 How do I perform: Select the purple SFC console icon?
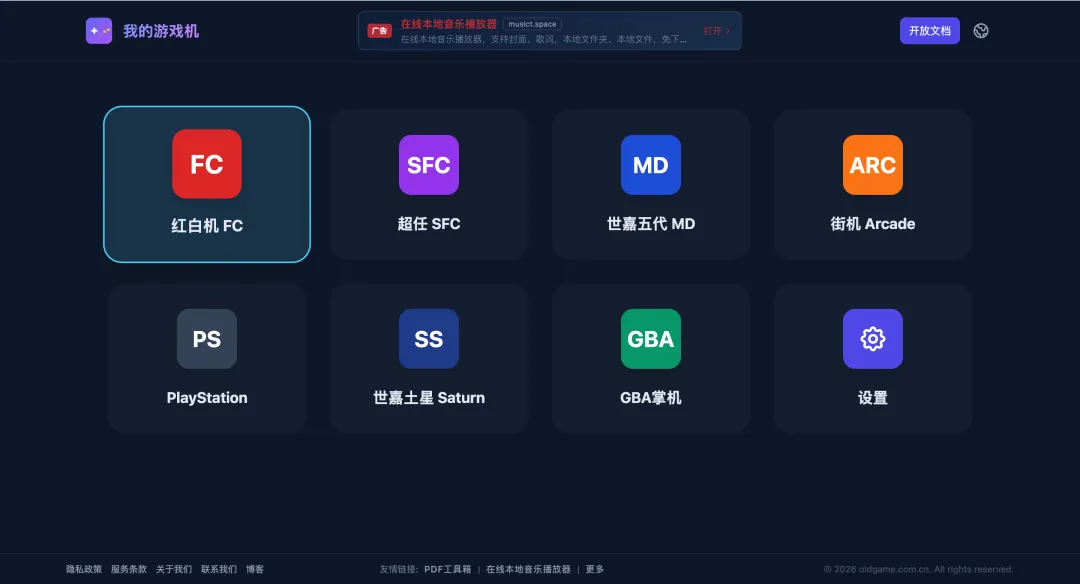pos(428,165)
